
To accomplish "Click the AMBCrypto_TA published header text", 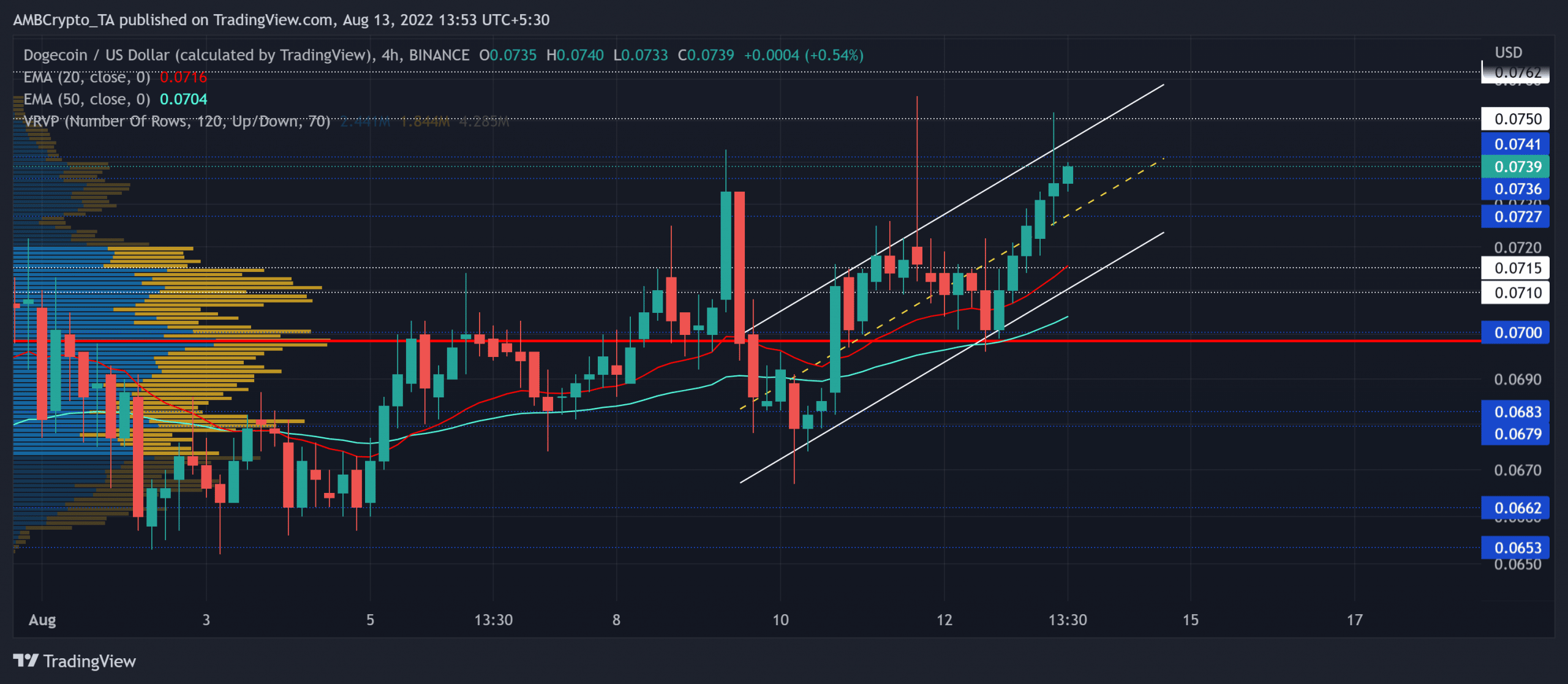I will coord(281,20).
